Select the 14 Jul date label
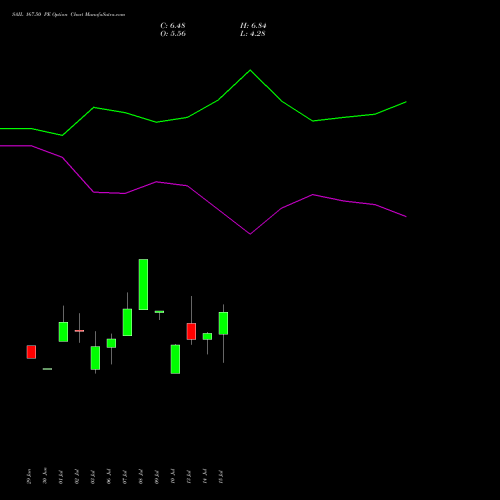The image size is (500, 500). click(205, 477)
